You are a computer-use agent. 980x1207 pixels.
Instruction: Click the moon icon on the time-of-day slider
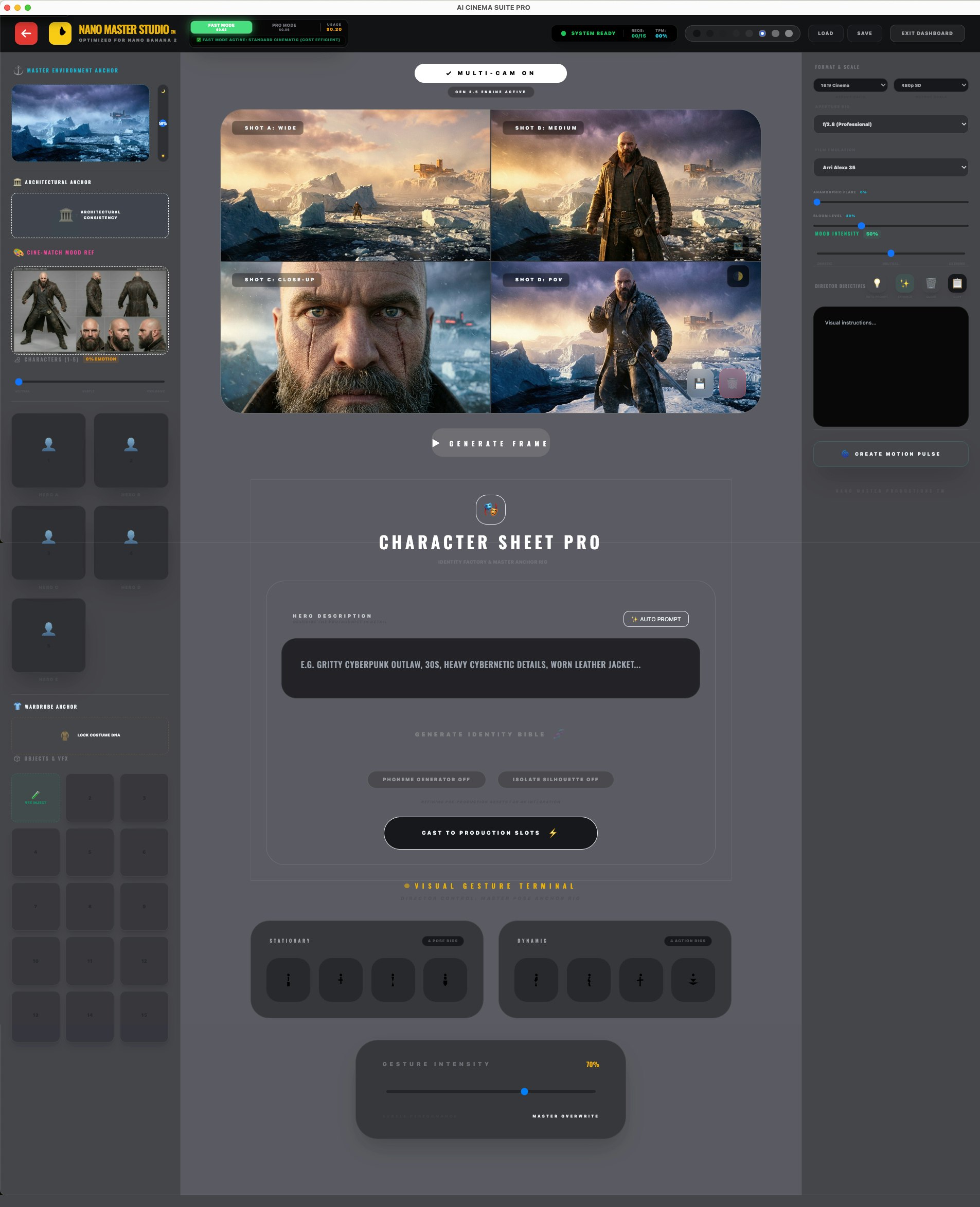tap(163, 91)
